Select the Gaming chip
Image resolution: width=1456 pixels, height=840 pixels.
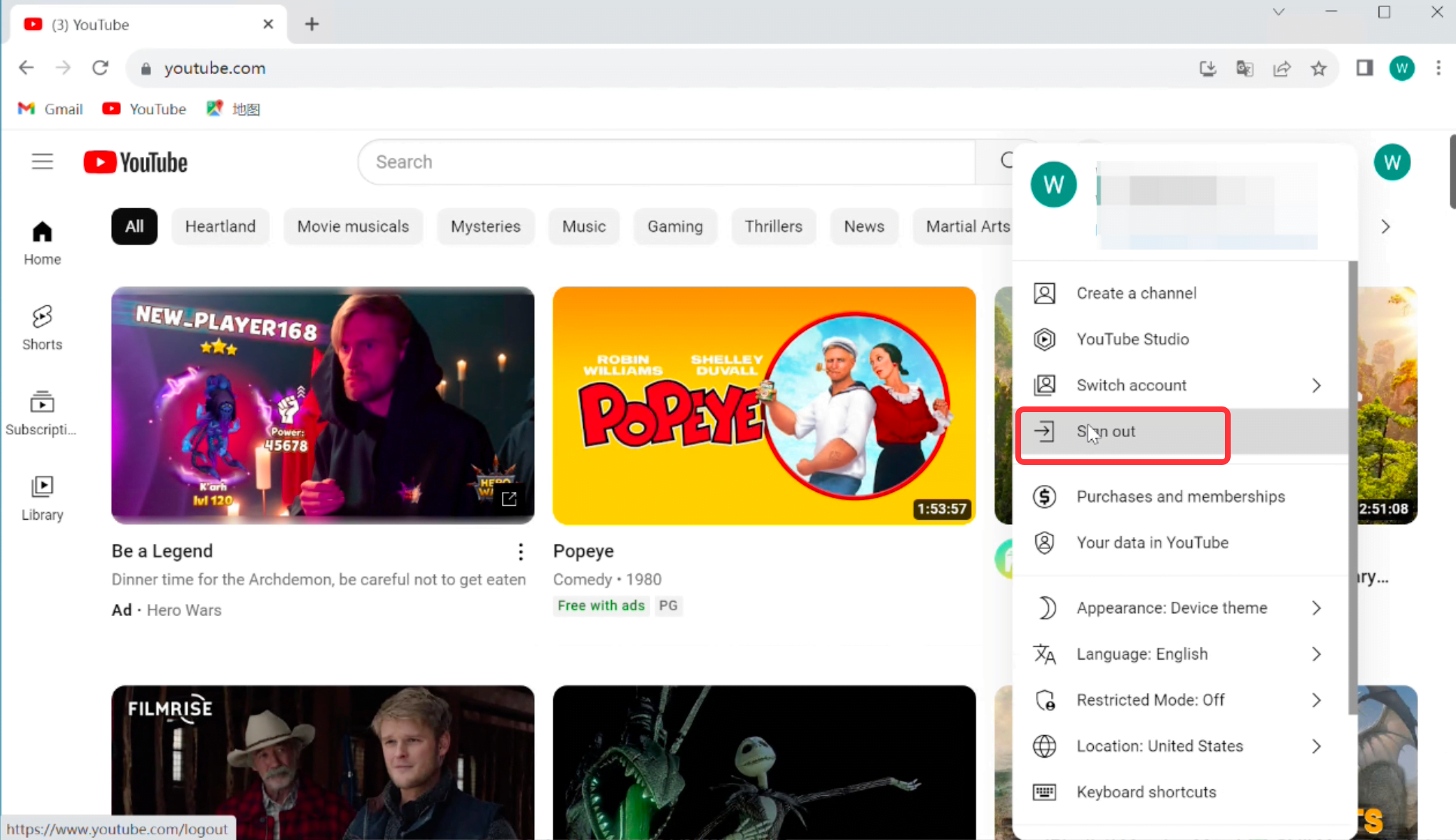(675, 227)
